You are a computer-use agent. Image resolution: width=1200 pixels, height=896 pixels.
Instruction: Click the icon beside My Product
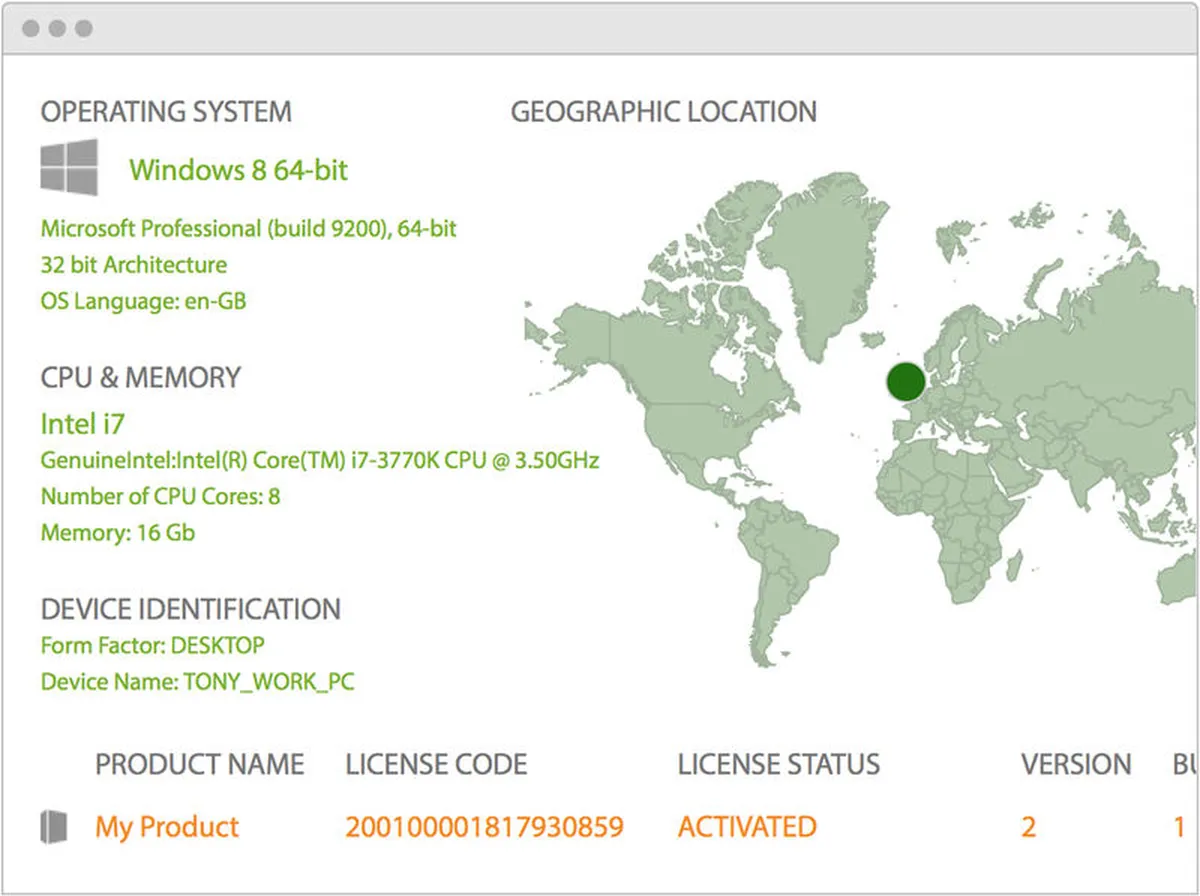(x=53, y=827)
